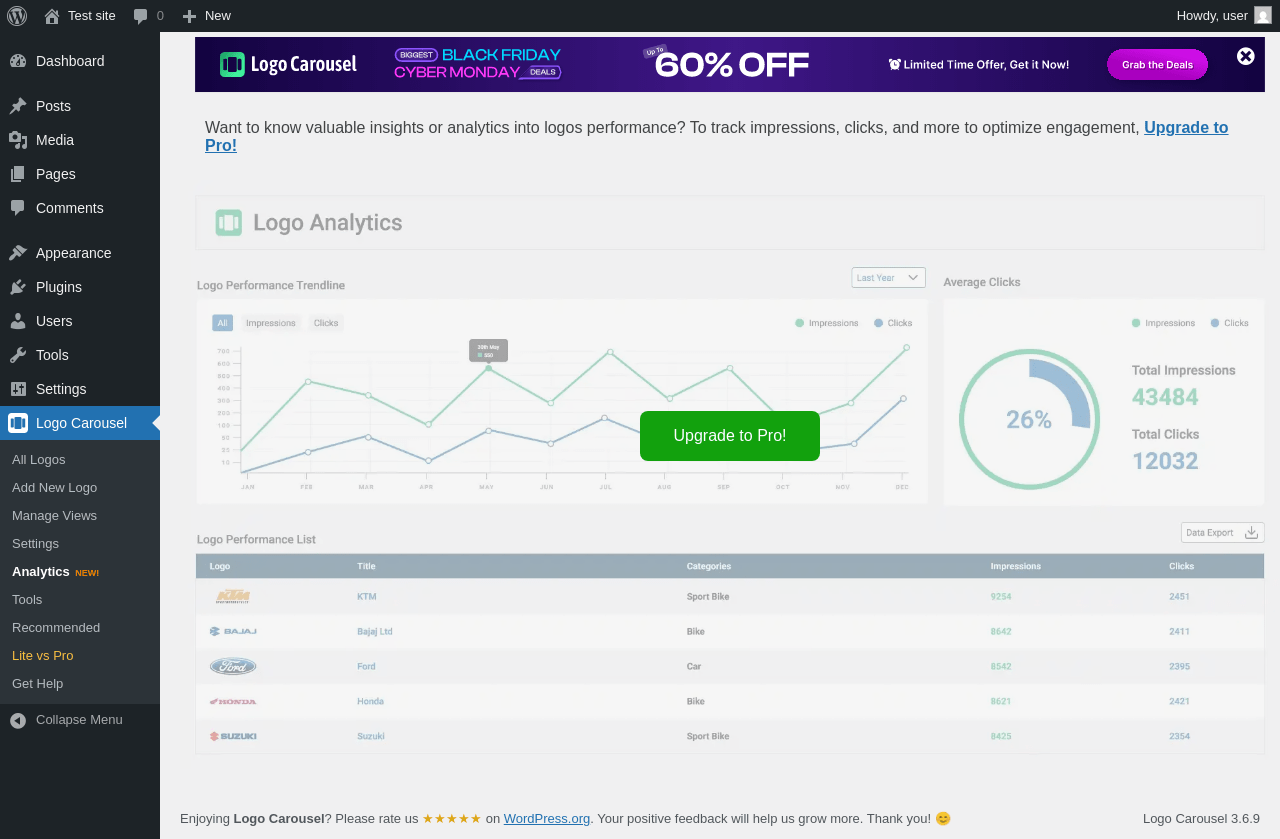Click the Ford logo thumbnail

(233, 666)
